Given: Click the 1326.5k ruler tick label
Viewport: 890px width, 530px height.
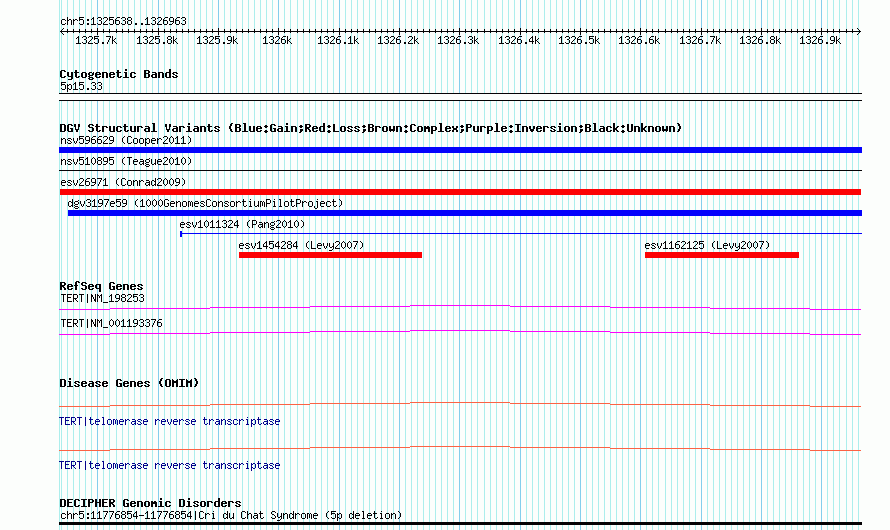Looking at the screenshot, I should pyautogui.click(x=579, y=40).
